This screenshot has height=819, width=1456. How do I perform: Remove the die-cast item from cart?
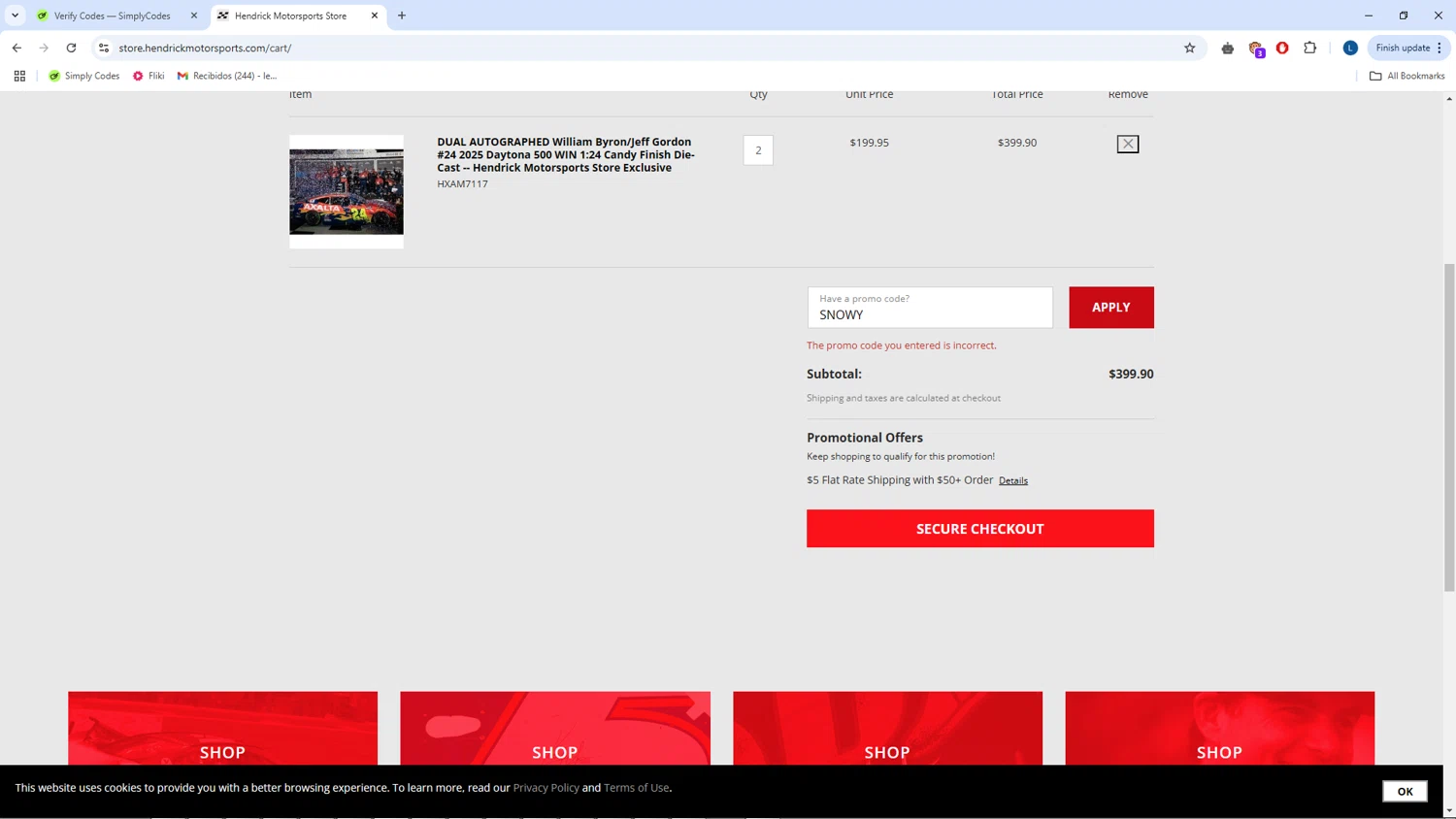[x=1127, y=144]
